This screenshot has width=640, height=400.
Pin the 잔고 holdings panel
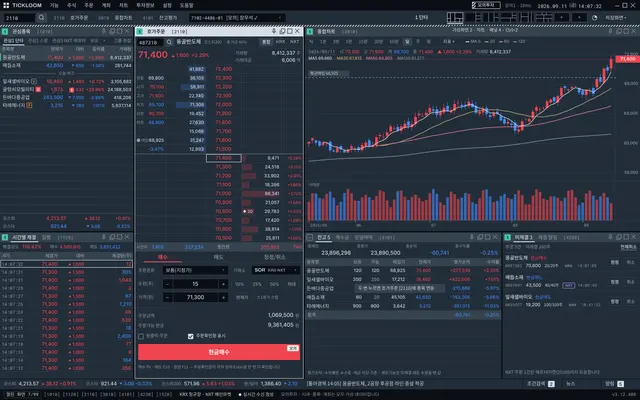(472, 237)
